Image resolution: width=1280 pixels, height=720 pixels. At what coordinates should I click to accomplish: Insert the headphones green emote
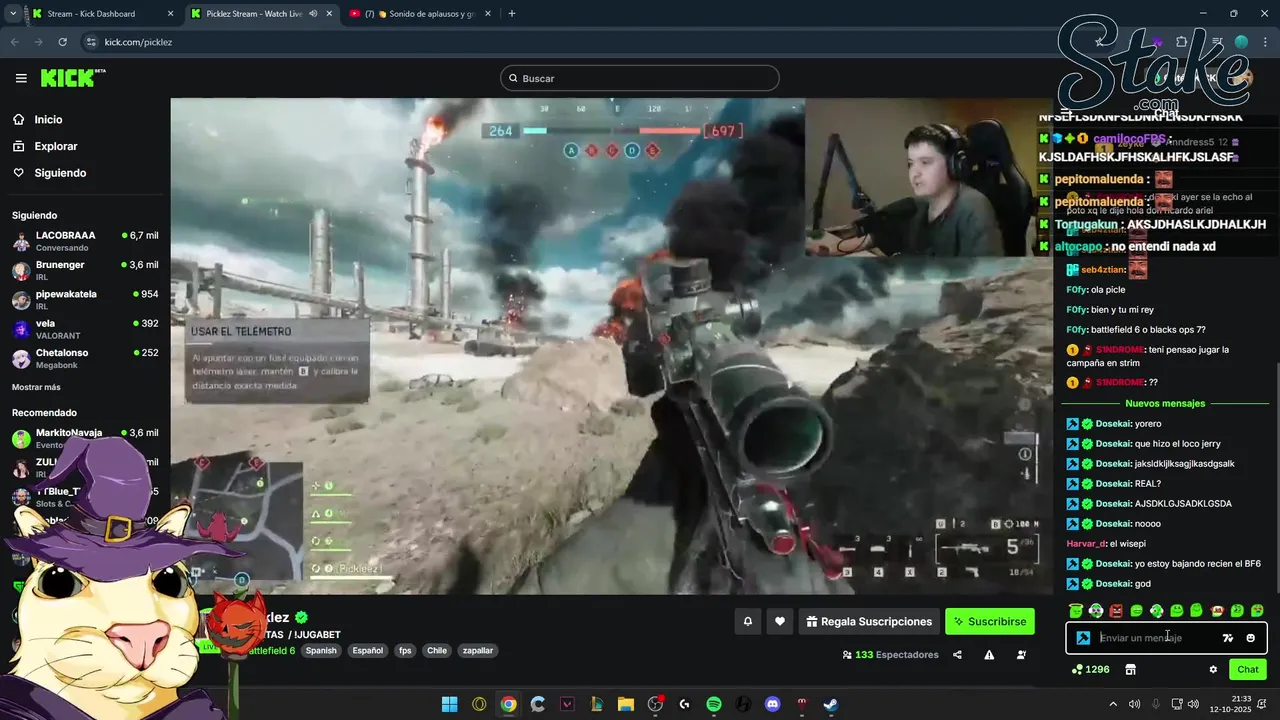(1156, 610)
